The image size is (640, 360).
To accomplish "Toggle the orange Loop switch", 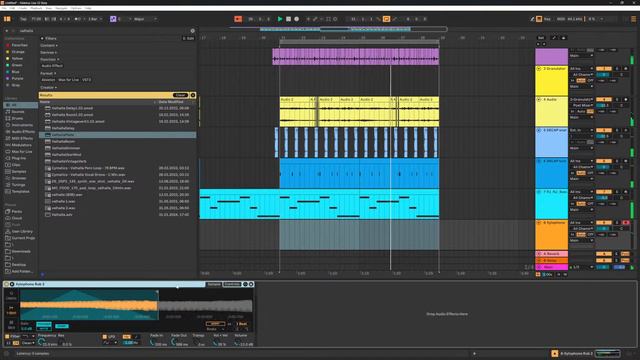I will (x=386, y=19).
